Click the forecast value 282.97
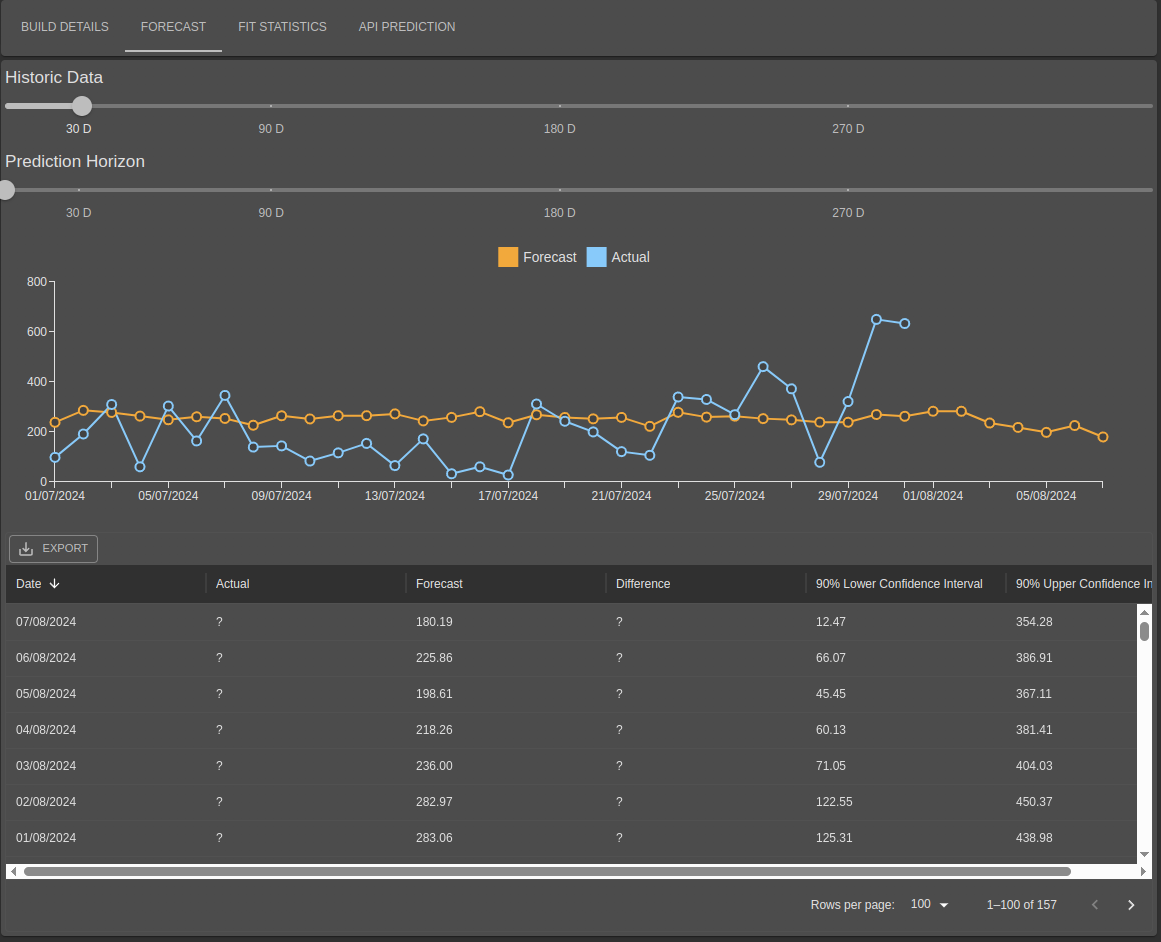This screenshot has width=1161, height=942. (x=434, y=802)
